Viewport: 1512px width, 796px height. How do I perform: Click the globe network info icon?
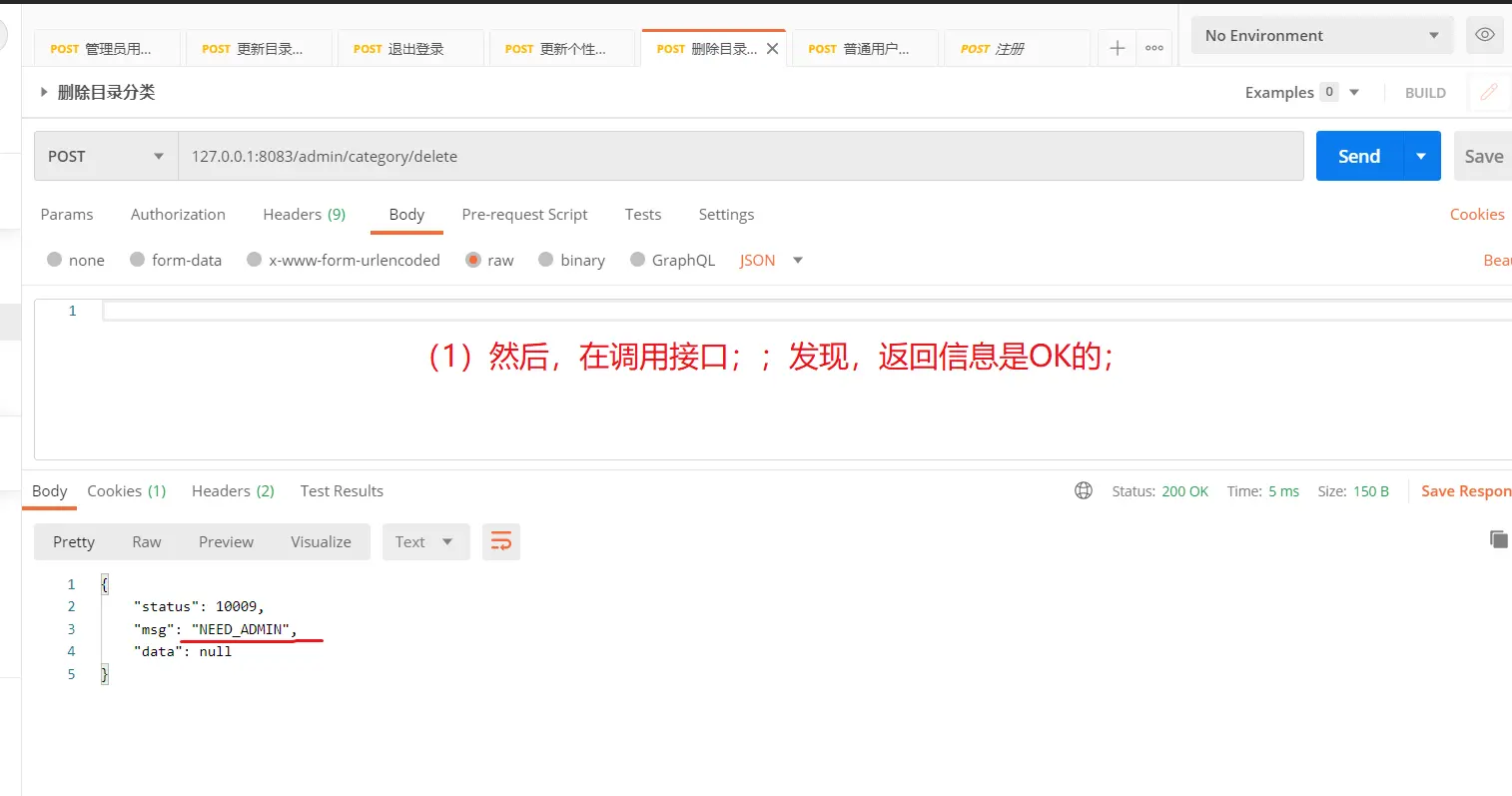[1084, 490]
